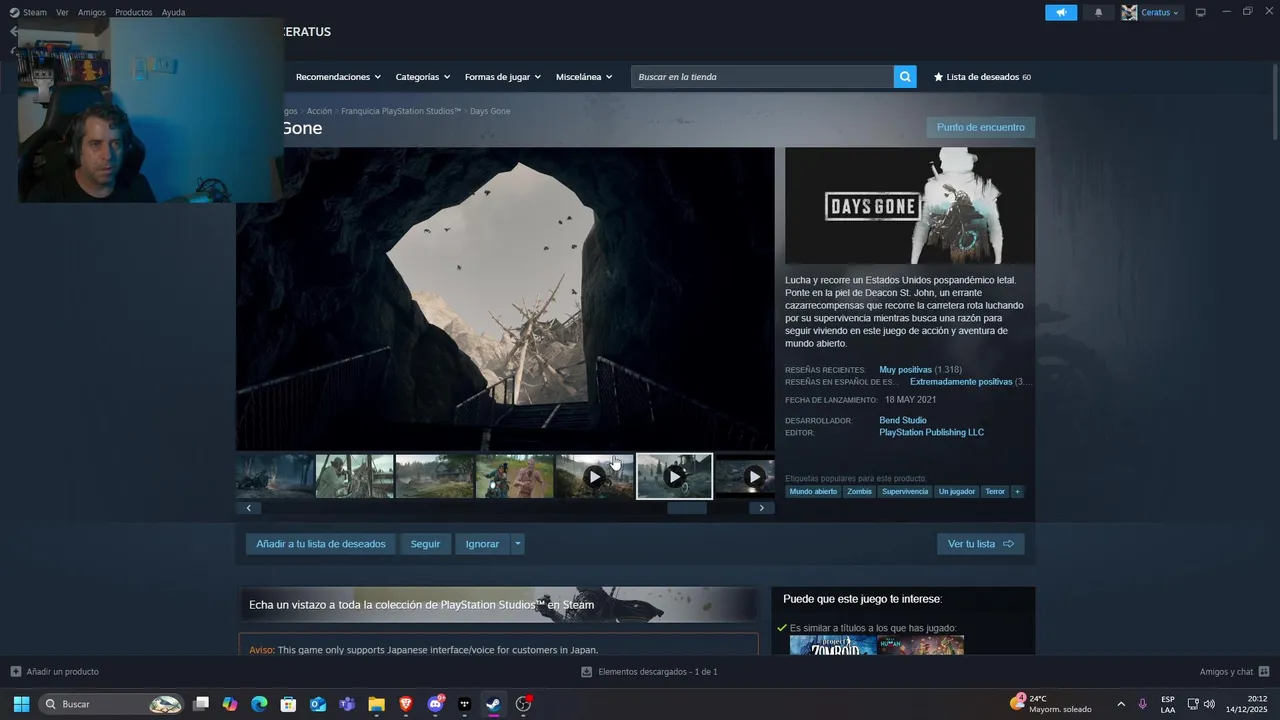Open Outlook from the taskbar
The image size is (1280, 720).
[x=318, y=704]
